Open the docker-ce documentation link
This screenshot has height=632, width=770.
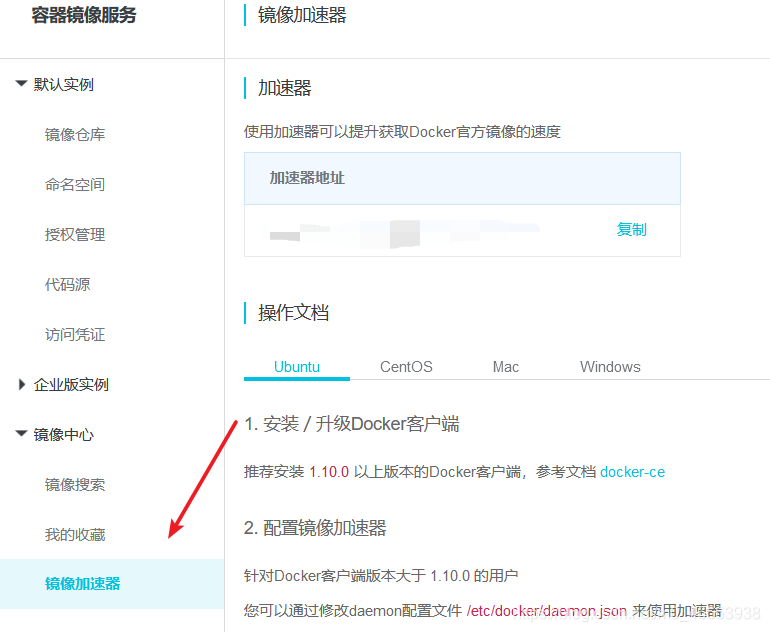[632, 472]
